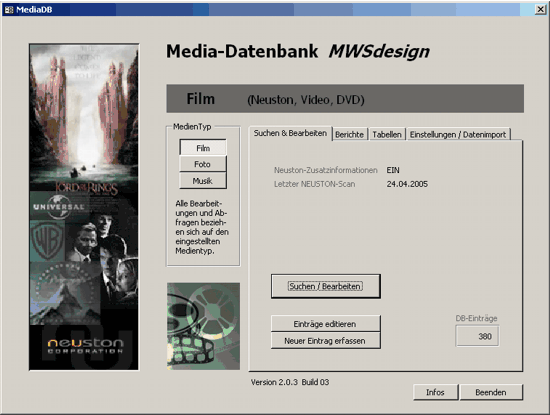The width and height of the screenshot is (550, 415).
Task: Switch media type to Foto
Action: click(203, 164)
